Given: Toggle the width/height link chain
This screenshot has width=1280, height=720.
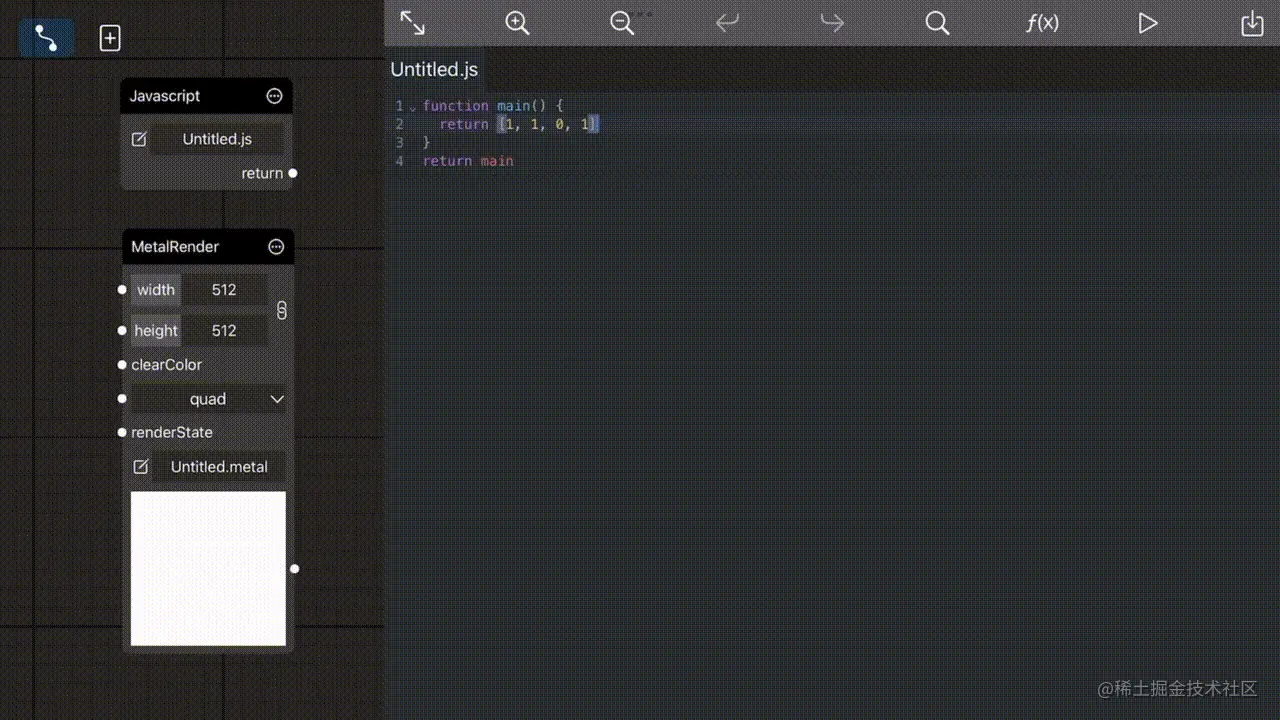Looking at the screenshot, I should [282, 310].
